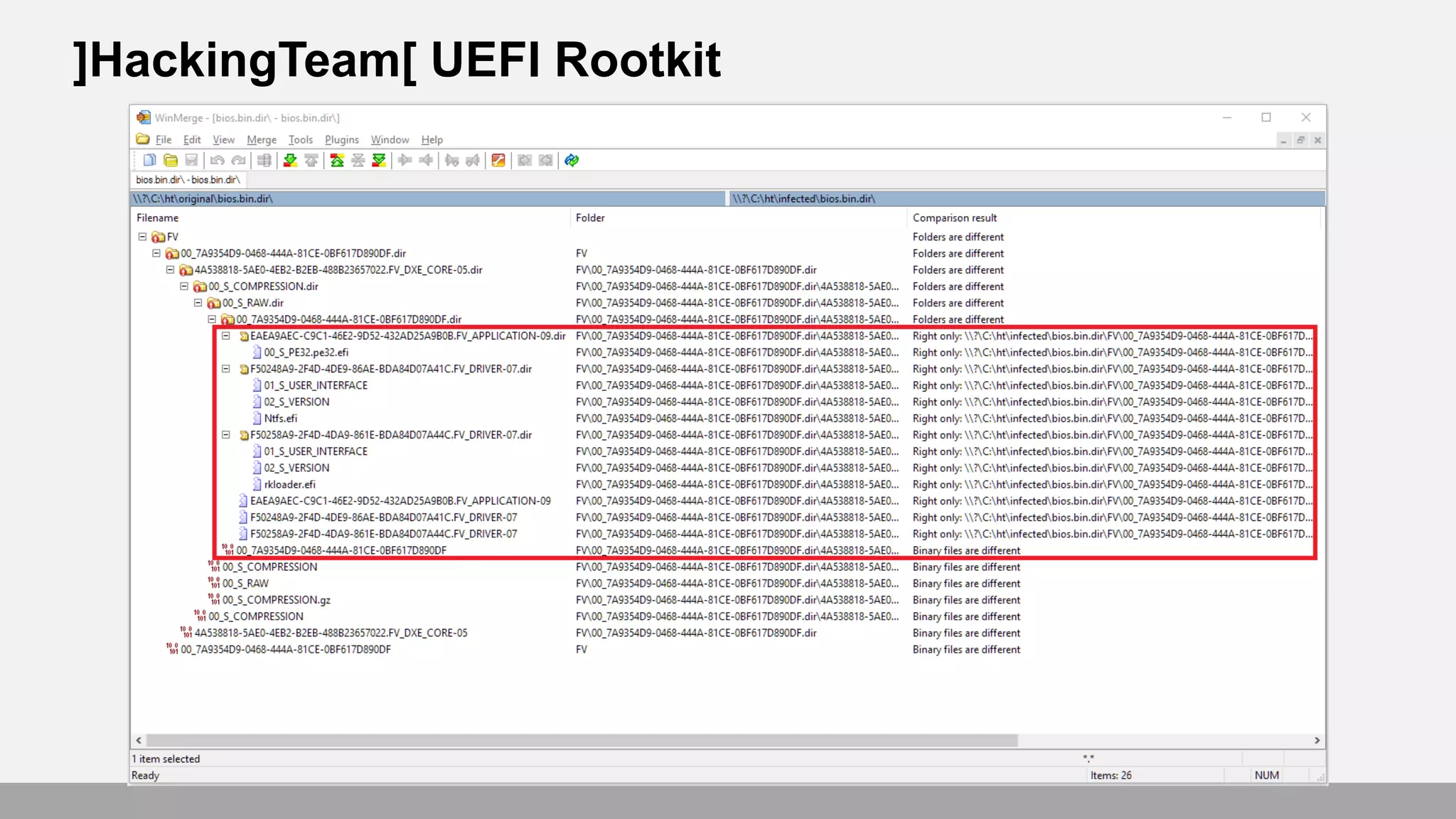Screen dimensions: 1456x819
Task: Click the Undo toolbar icon
Action: (218, 161)
